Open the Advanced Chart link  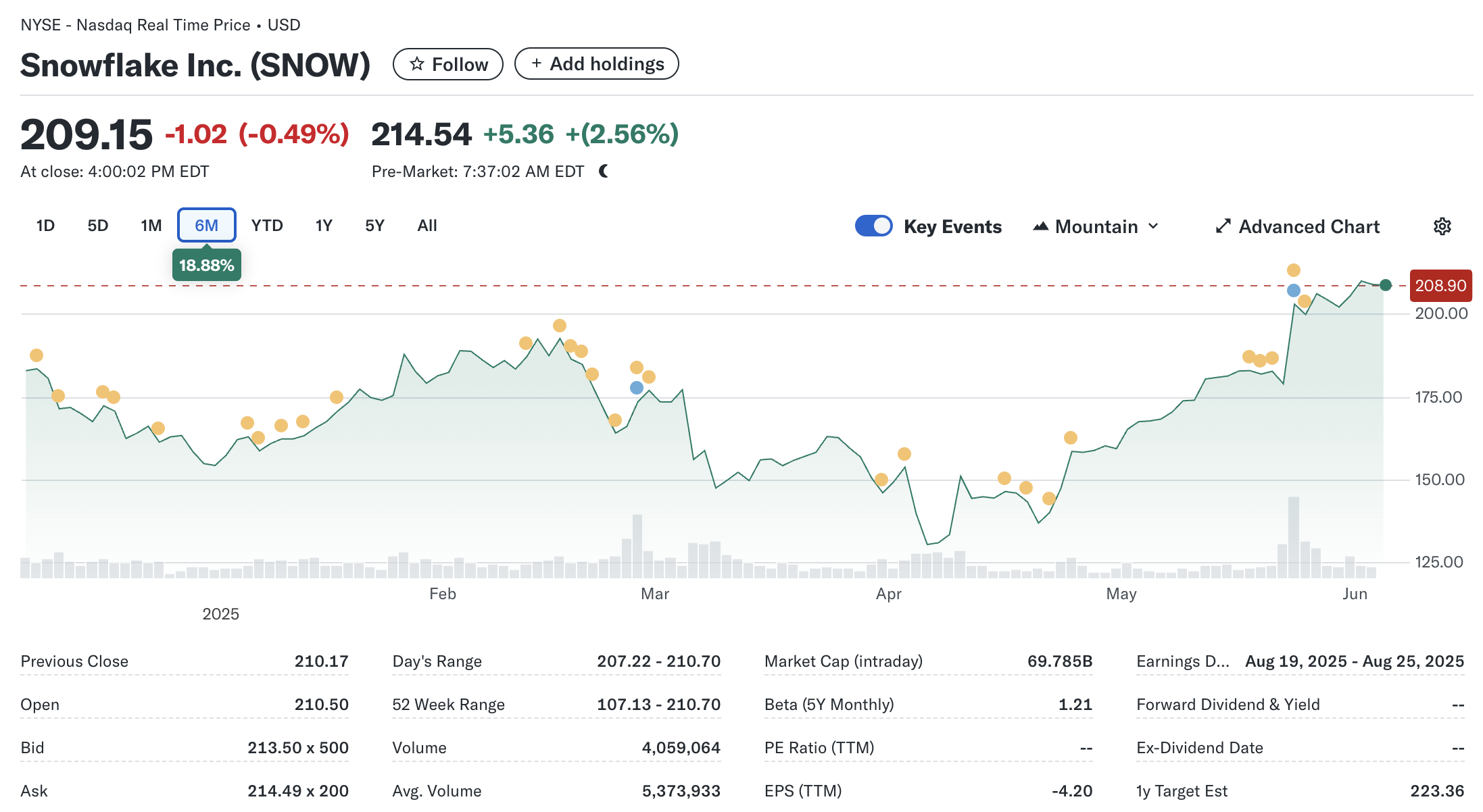[x=1309, y=226]
